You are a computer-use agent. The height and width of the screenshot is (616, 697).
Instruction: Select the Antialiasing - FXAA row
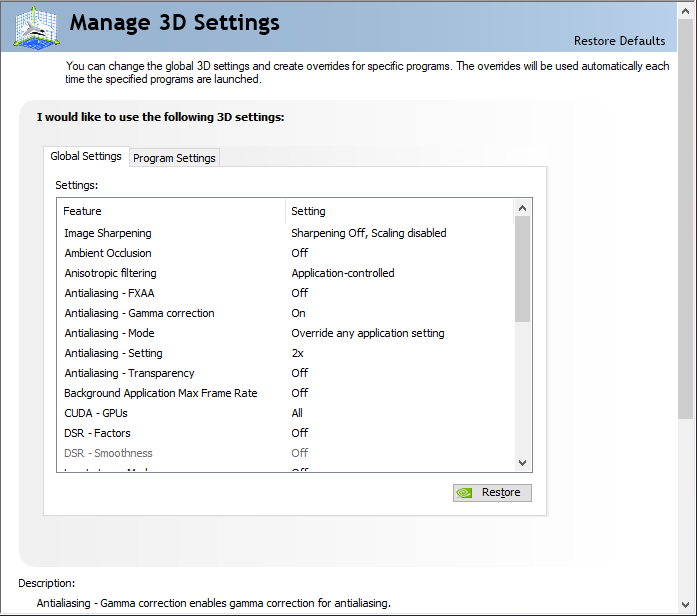click(x=285, y=293)
